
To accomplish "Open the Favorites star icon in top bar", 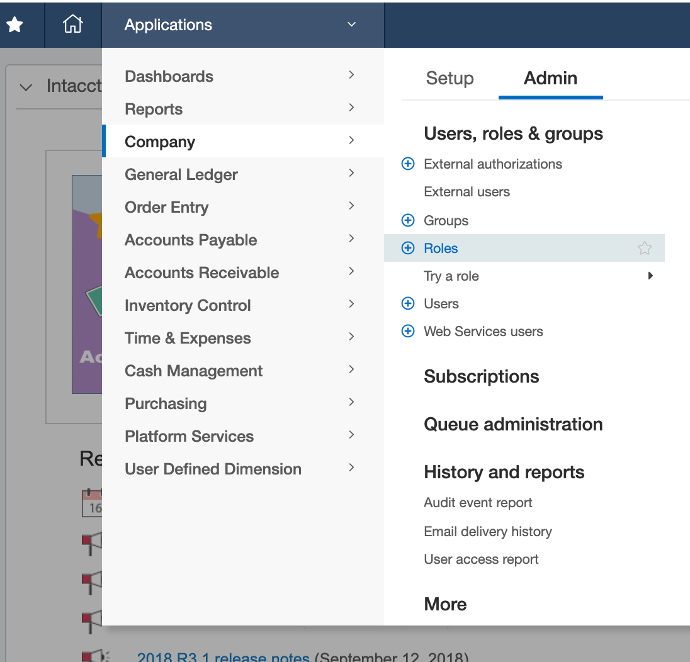I will 15,25.
